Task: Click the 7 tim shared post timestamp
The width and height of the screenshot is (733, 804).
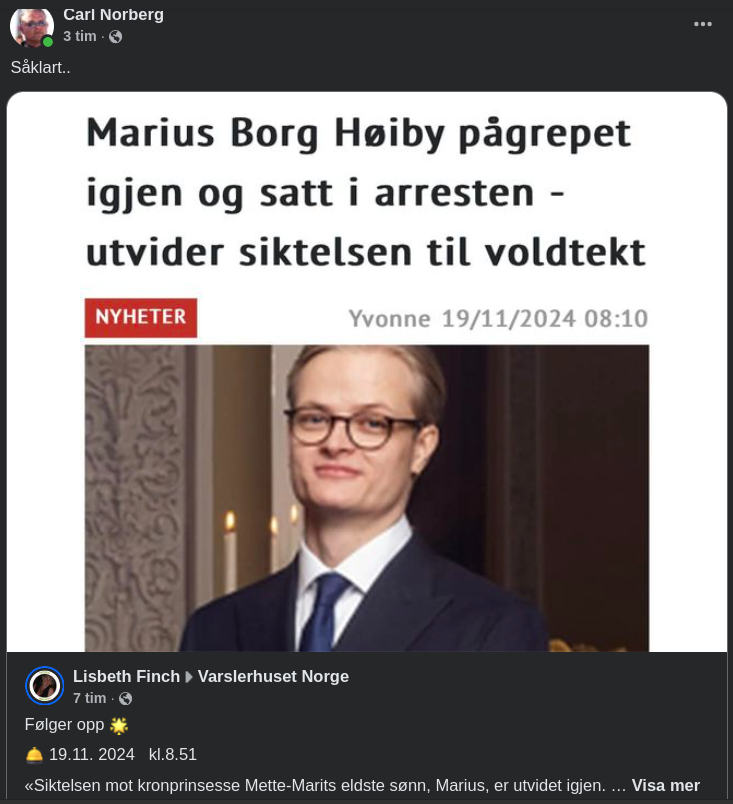Action: [x=89, y=698]
